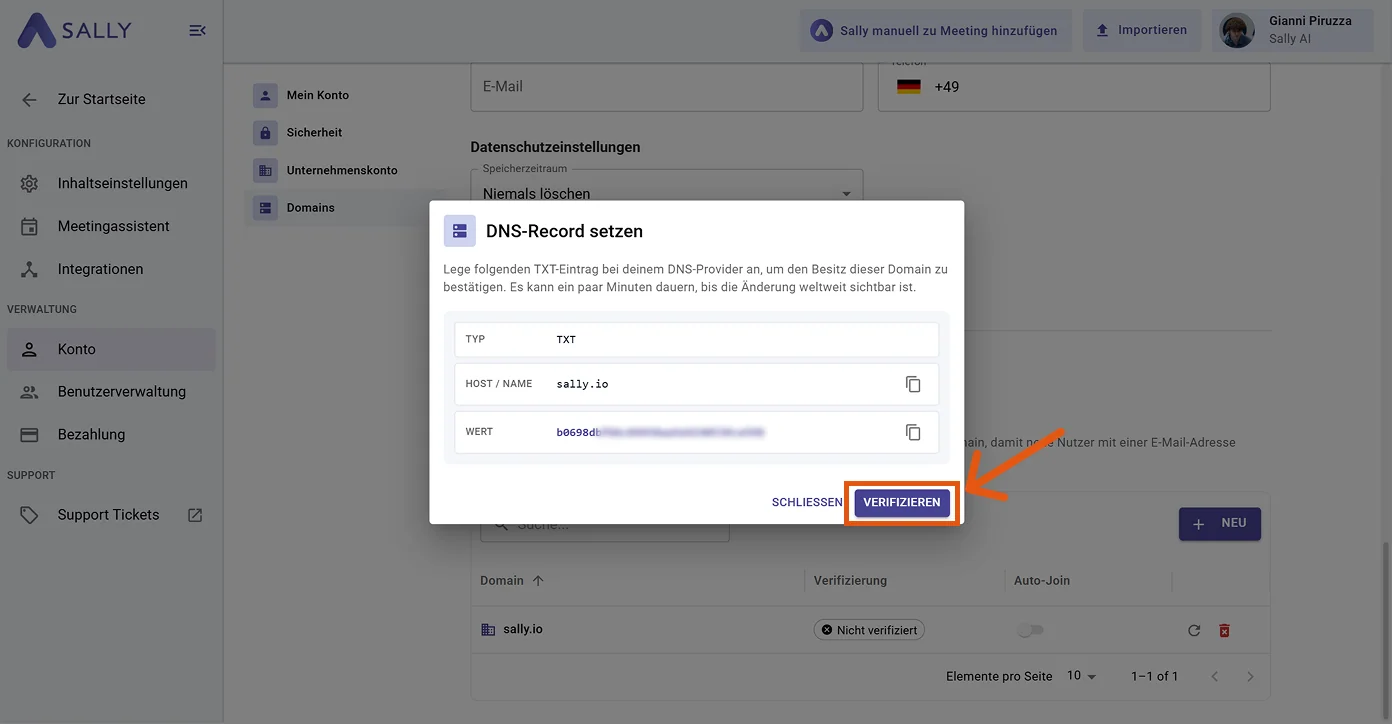Open Unternehmenskonto tab
Viewport: 1392px width, 724px height.
pos(345,170)
